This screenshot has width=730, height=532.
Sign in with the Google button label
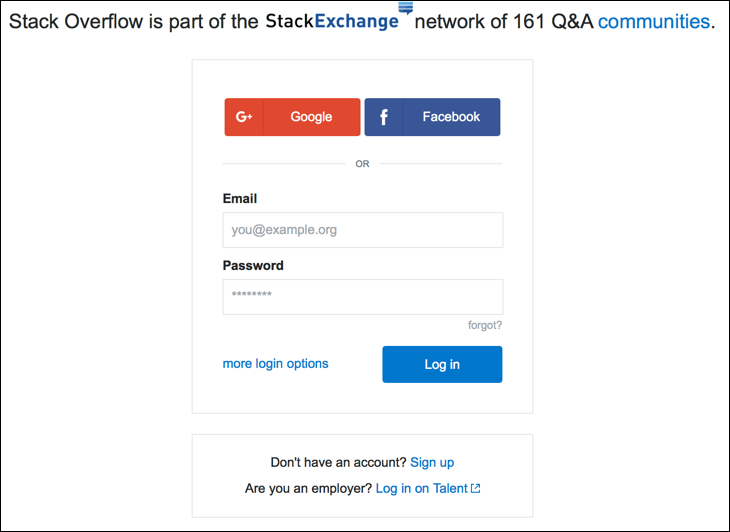click(311, 117)
